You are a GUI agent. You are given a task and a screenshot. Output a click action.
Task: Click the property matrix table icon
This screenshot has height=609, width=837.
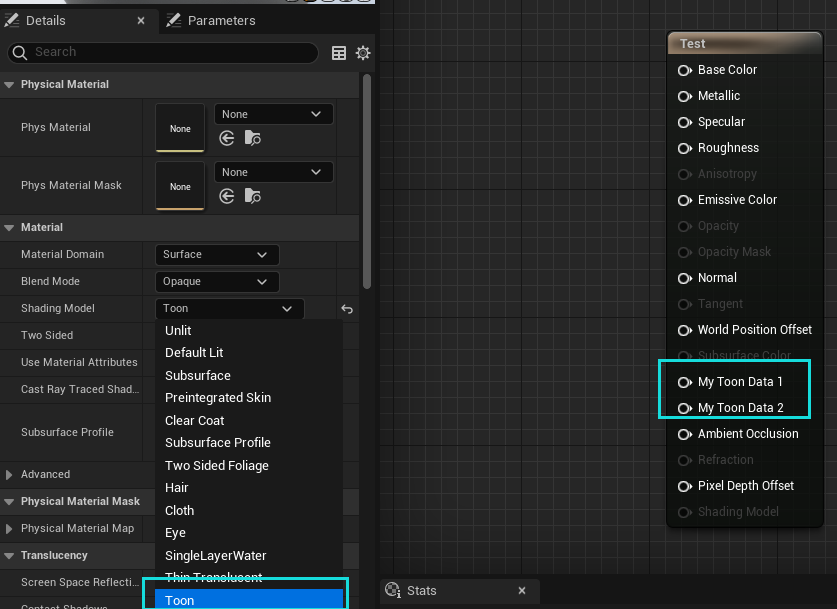click(x=339, y=53)
